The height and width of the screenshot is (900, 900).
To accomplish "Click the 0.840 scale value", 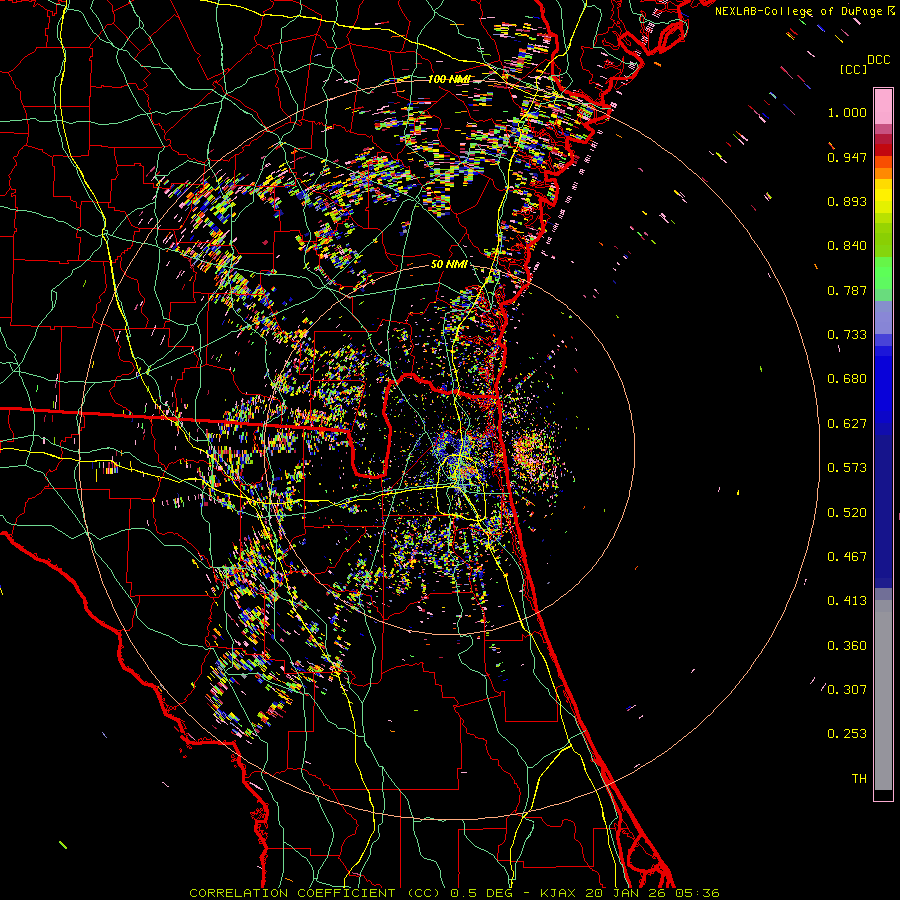I will click(847, 246).
